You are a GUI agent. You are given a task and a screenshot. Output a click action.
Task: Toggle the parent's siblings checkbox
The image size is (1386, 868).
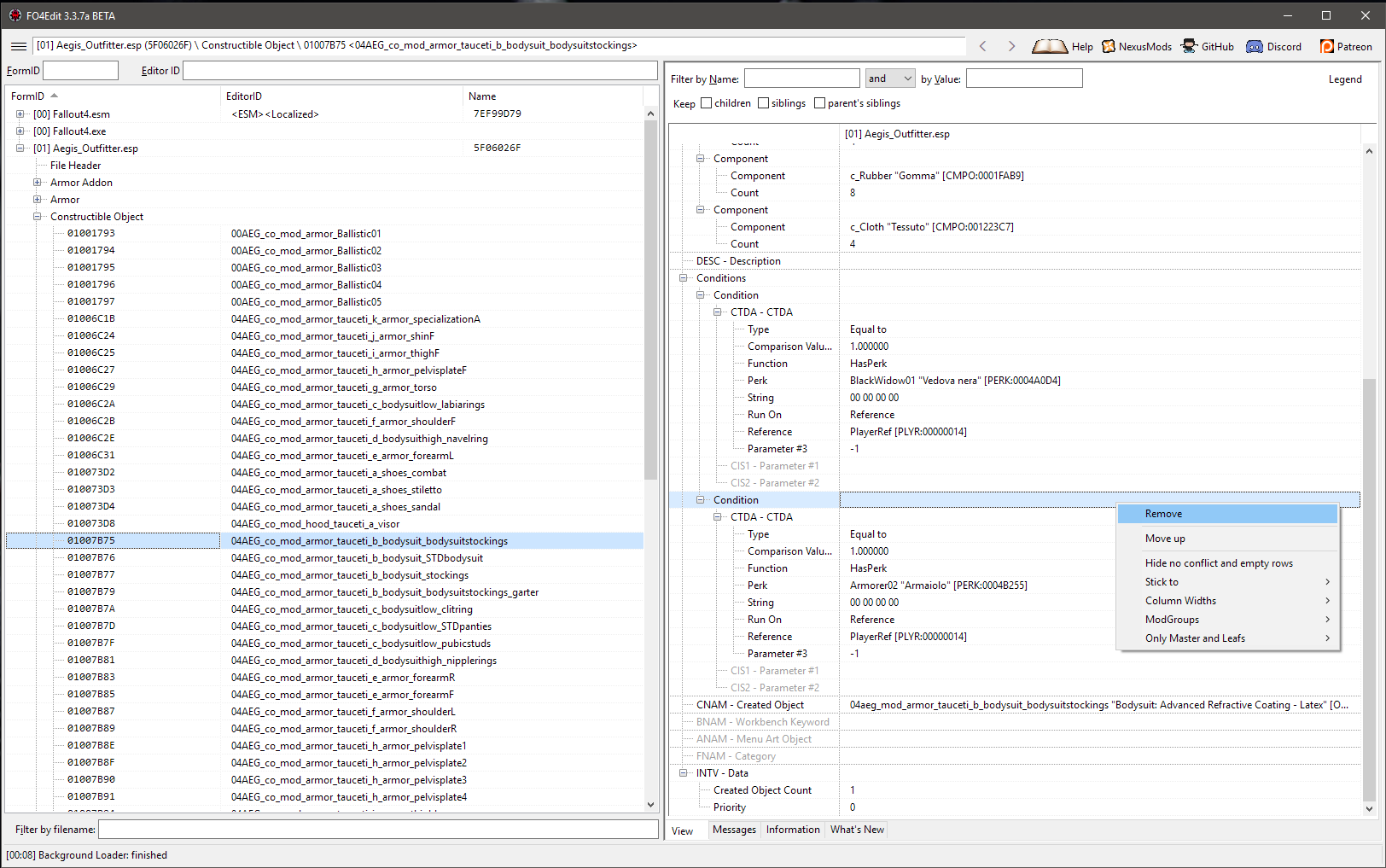(x=819, y=103)
